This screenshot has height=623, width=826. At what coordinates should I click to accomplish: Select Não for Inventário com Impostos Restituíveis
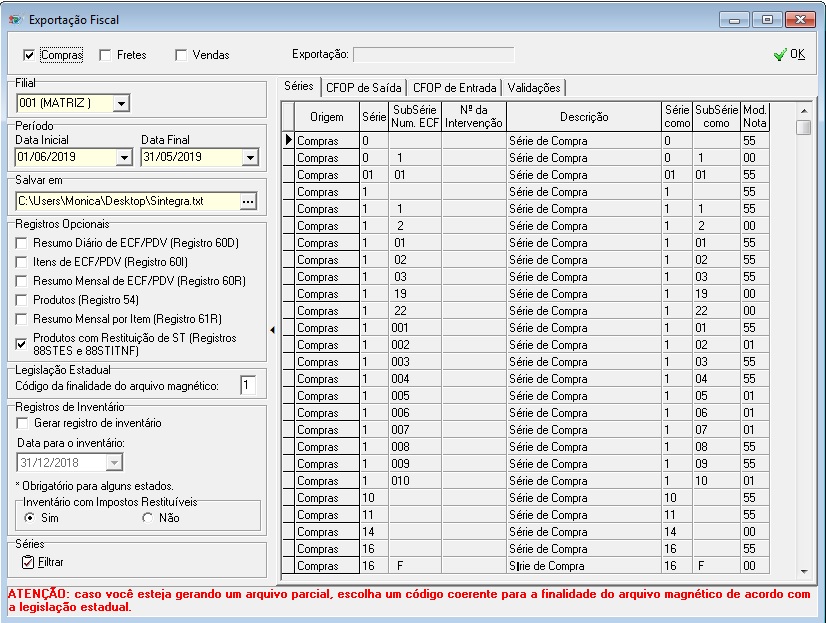pyautogui.click(x=148, y=518)
